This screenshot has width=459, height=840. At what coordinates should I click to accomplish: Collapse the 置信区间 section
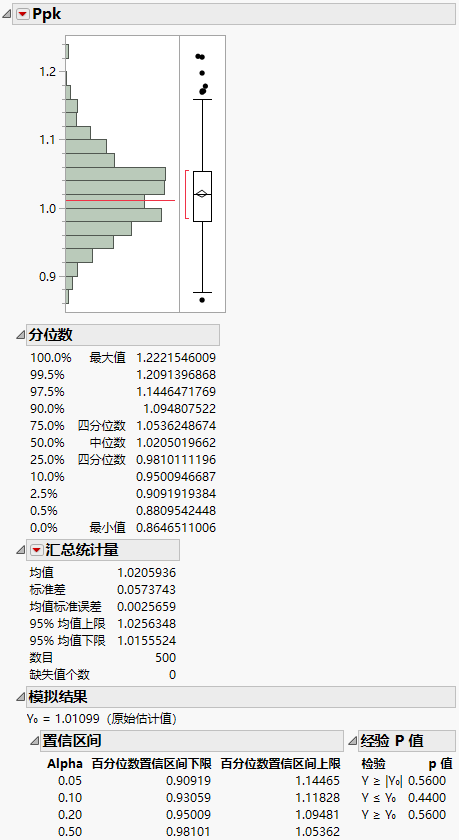[x=34, y=741]
